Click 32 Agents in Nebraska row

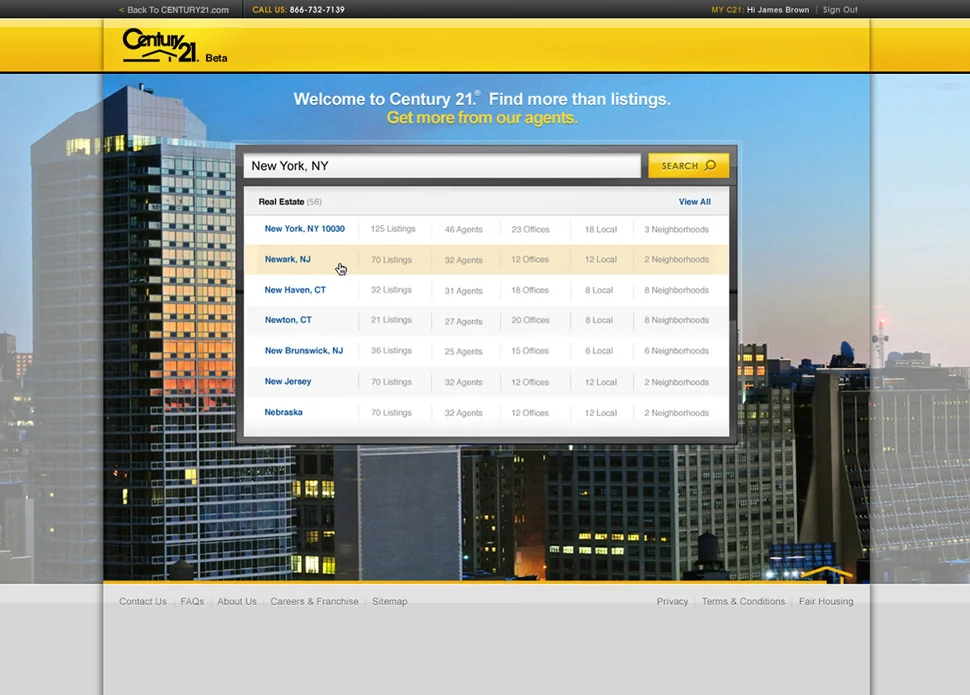click(x=463, y=413)
